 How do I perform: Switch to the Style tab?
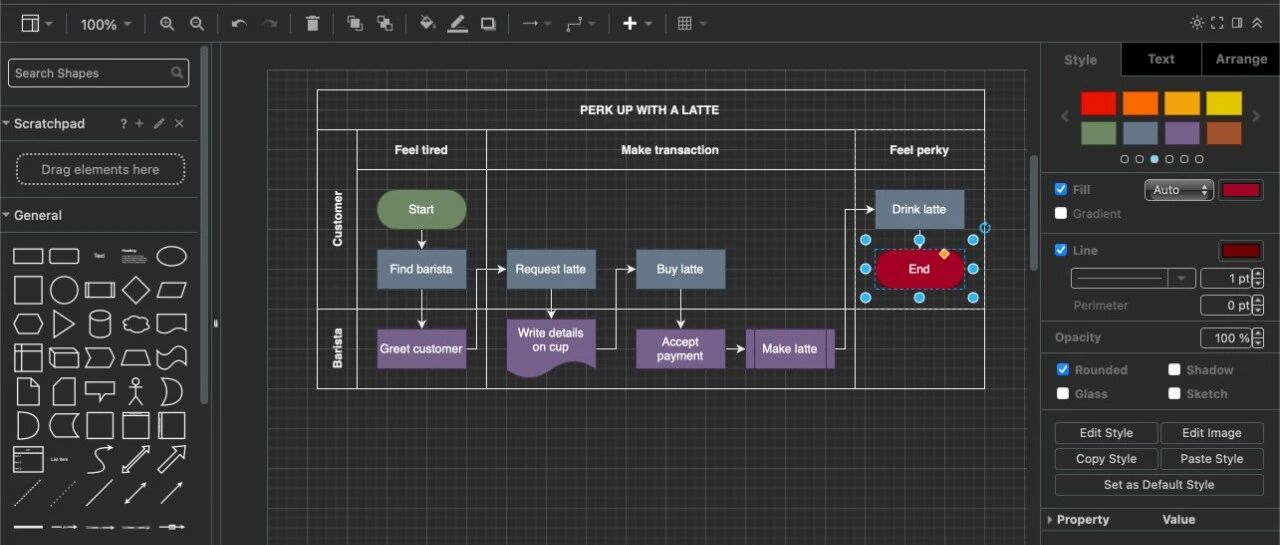1080,59
